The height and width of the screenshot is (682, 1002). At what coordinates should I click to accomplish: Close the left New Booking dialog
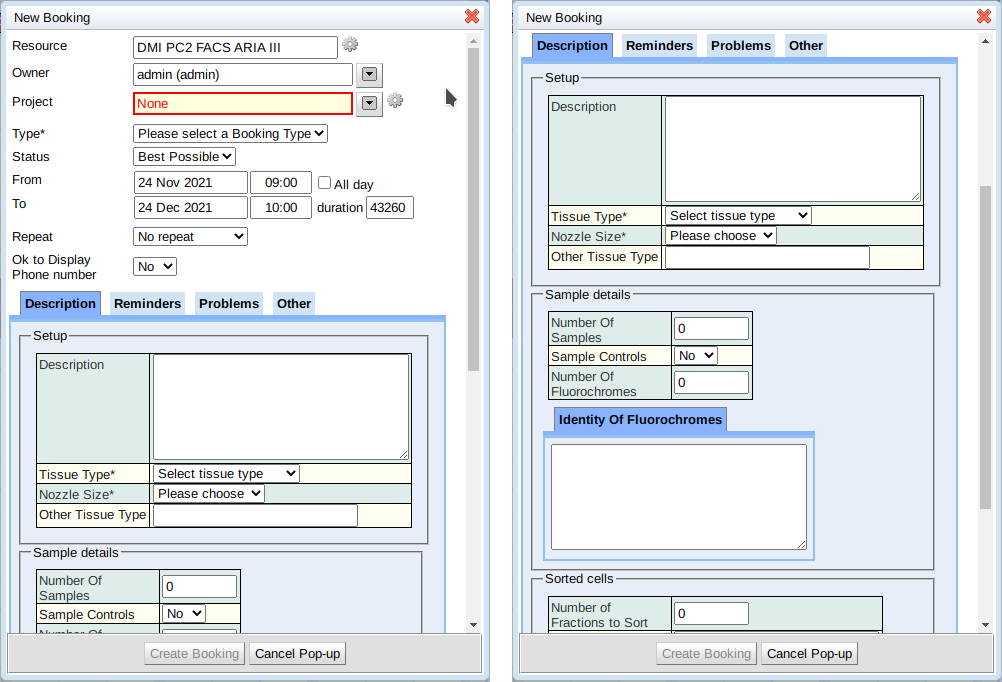click(472, 16)
